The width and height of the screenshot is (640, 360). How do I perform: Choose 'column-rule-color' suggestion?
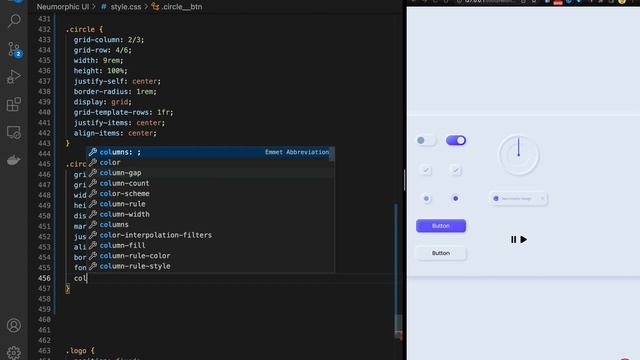[210, 256]
